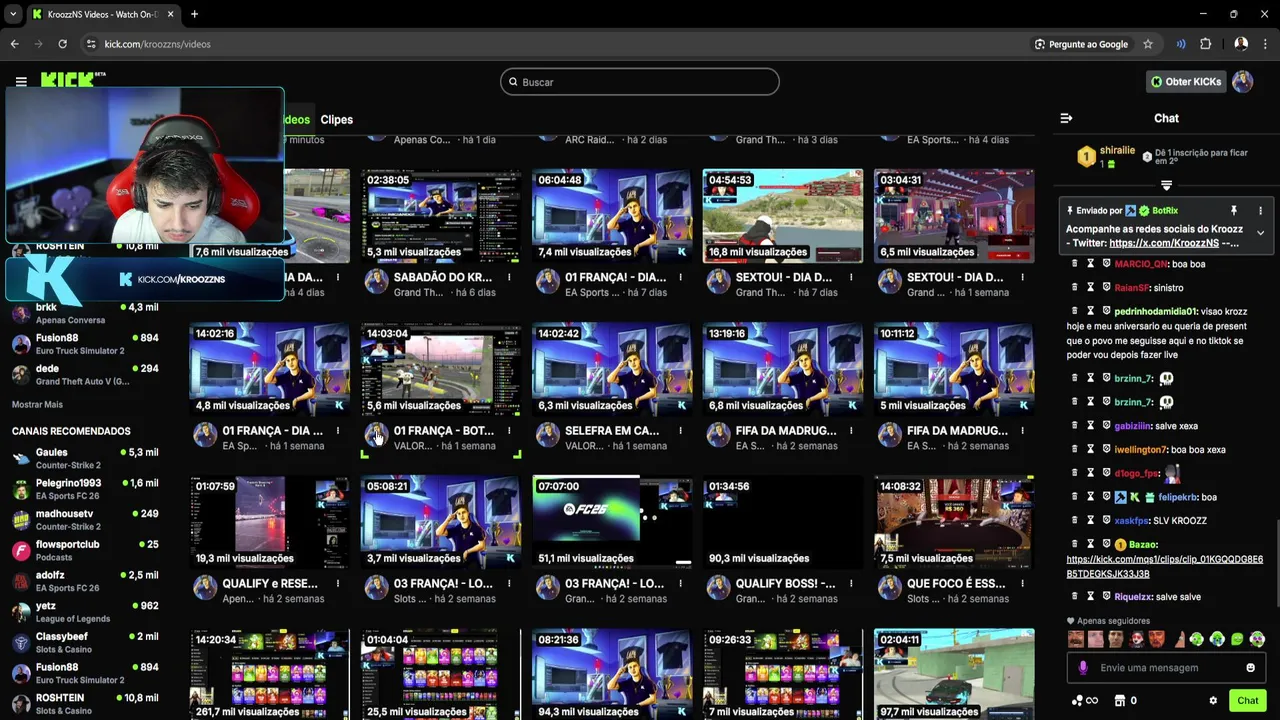Click the Obter KICKs button
This screenshot has height=720, width=1280.
1185,82
